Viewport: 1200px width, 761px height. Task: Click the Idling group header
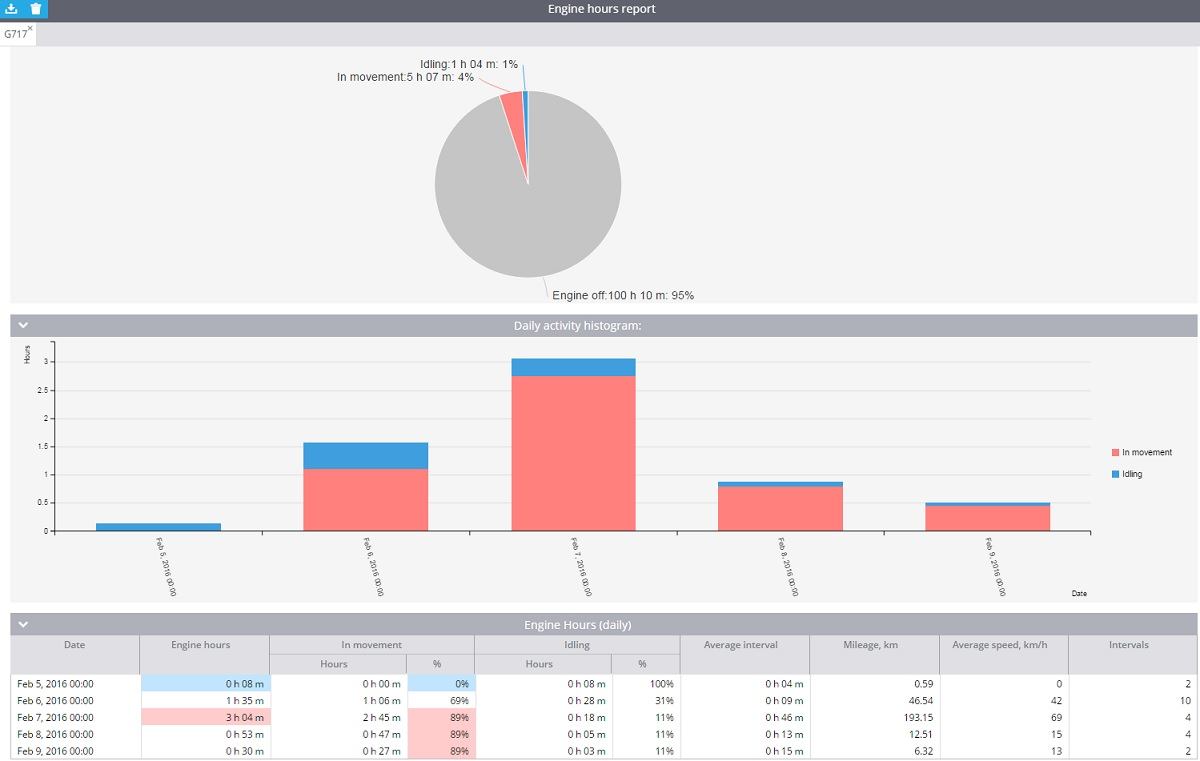pyautogui.click(x=577, y=645)
